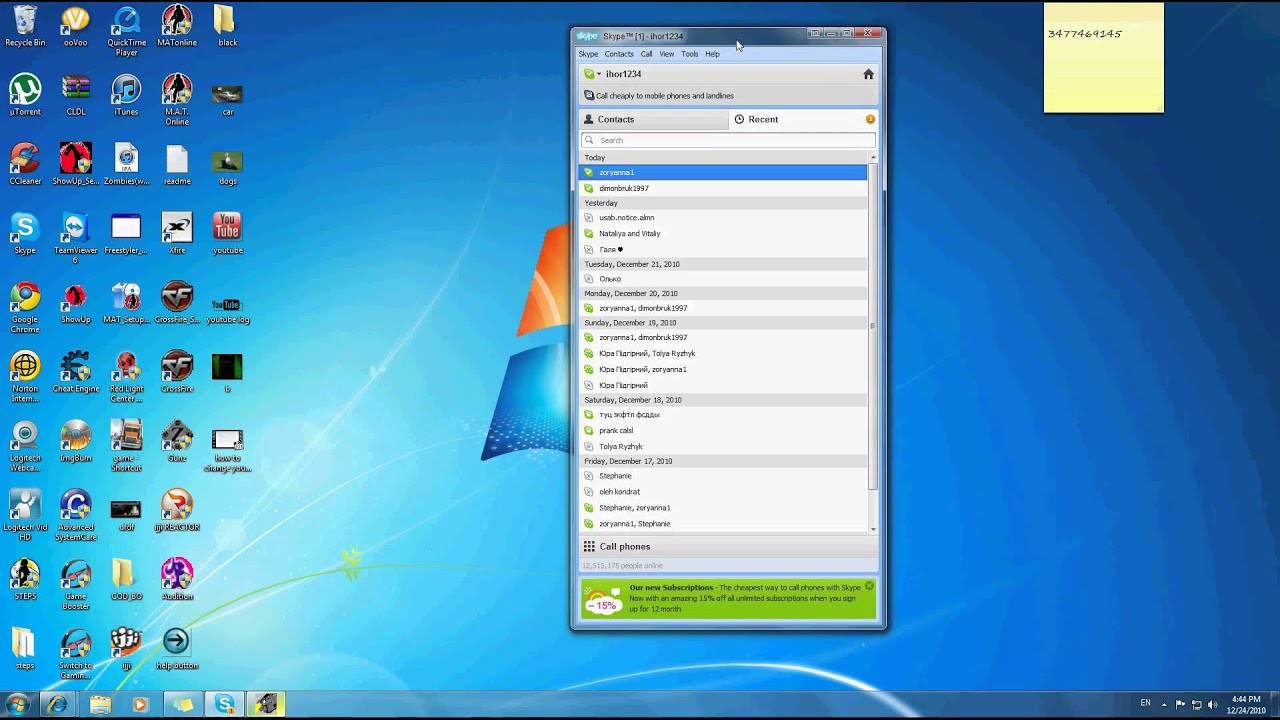Image resolution: width=1280 pixels, height=720 pixels.
Task: Open the Help menu
Action: [x=712, y=54]
